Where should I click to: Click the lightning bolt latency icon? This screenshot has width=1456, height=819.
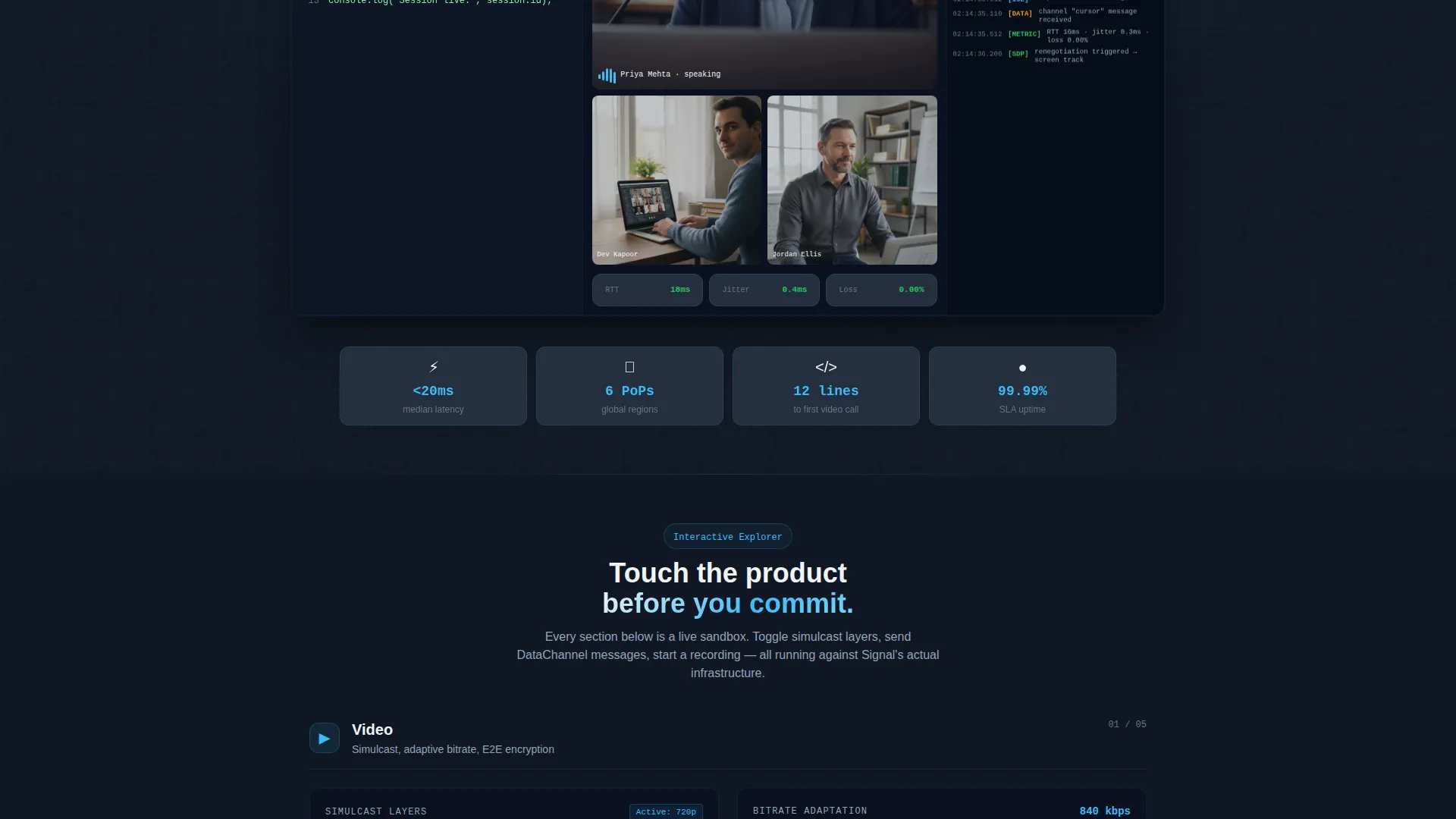[433, 367]
